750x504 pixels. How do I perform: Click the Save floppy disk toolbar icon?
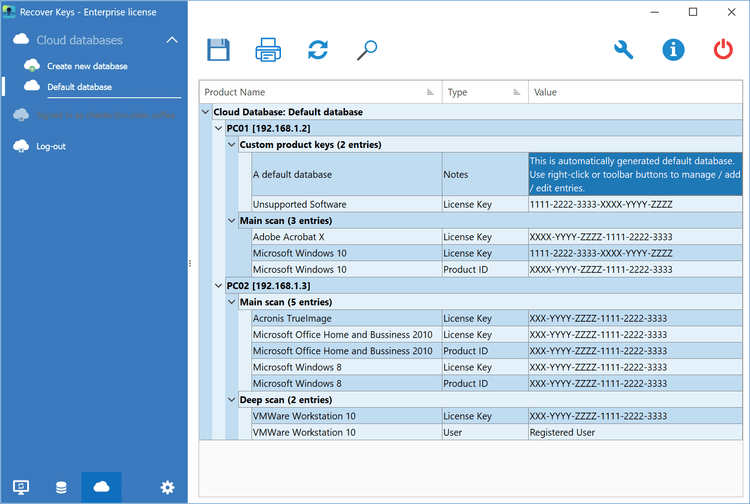(218, 50)
